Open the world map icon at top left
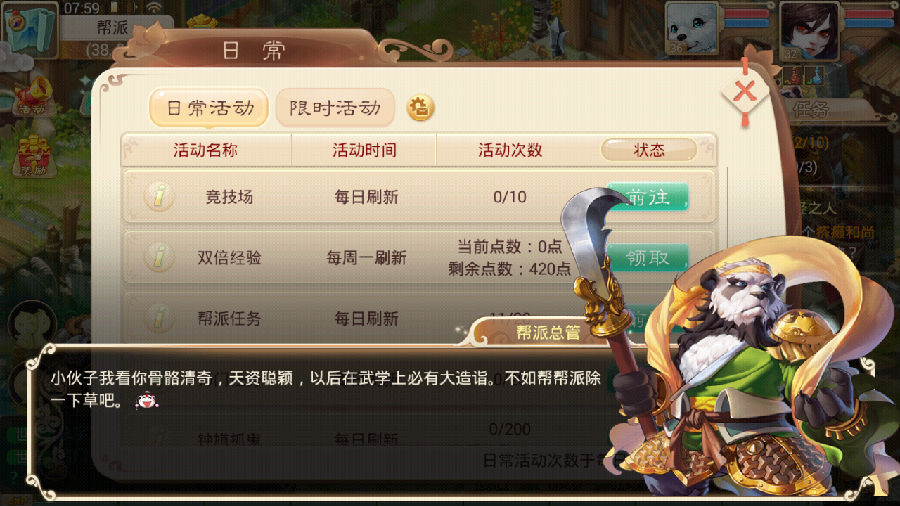The width and height of the screenshot is (900, 506). point(30,29)
